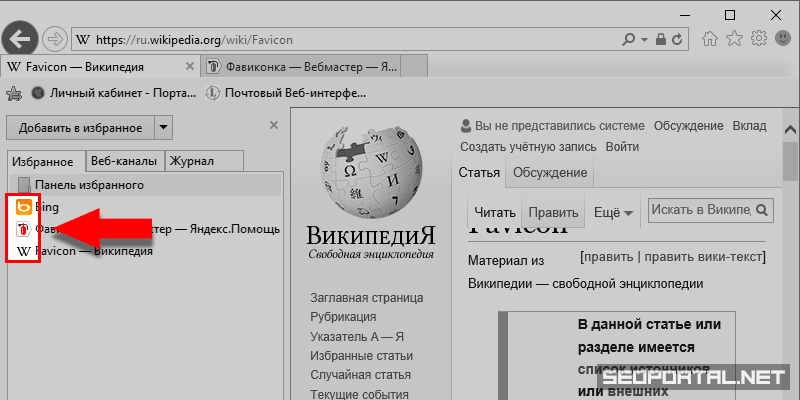Click the Refresh icon in the address bar
The image size is (800, 400).
679,39
